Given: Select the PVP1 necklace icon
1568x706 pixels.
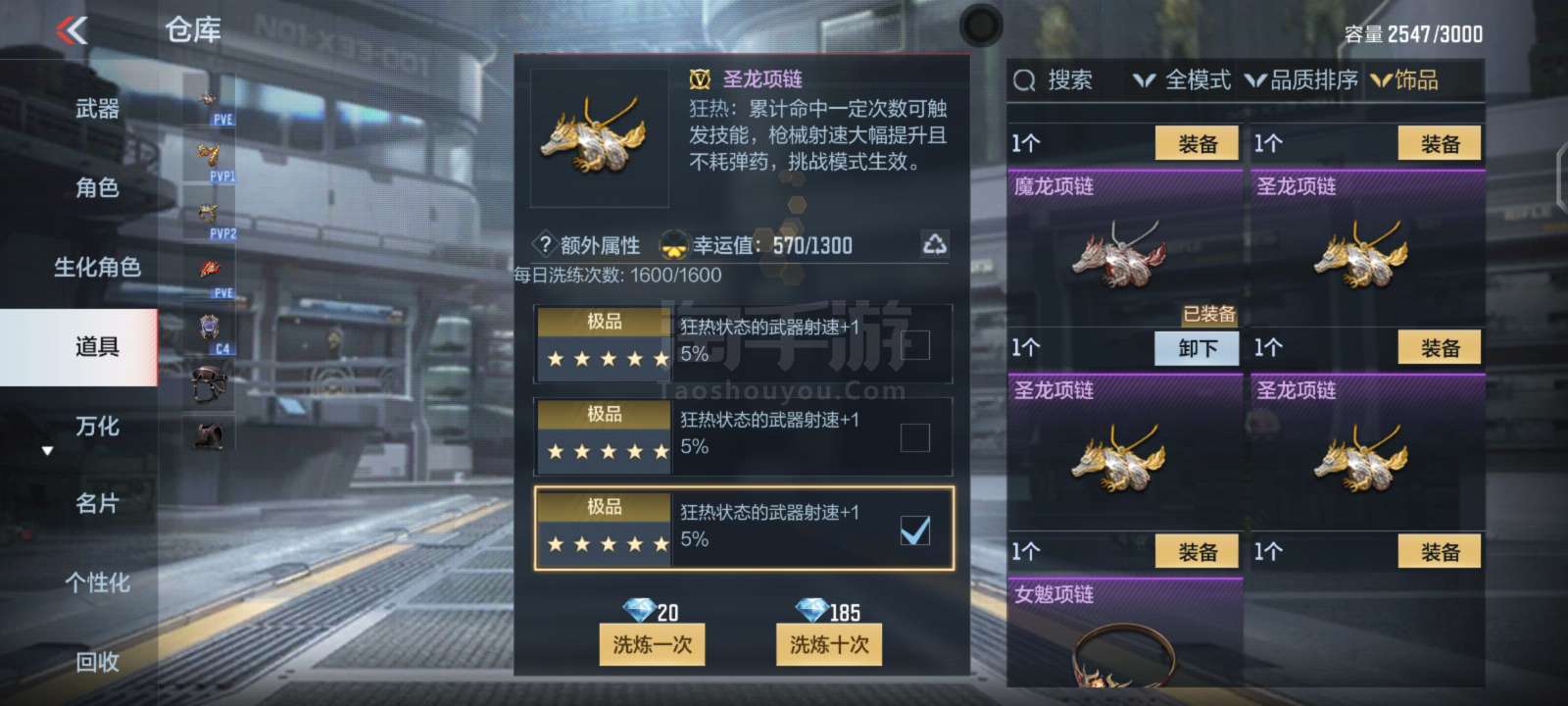Looking at the screenshot, I should pos(209,160).
